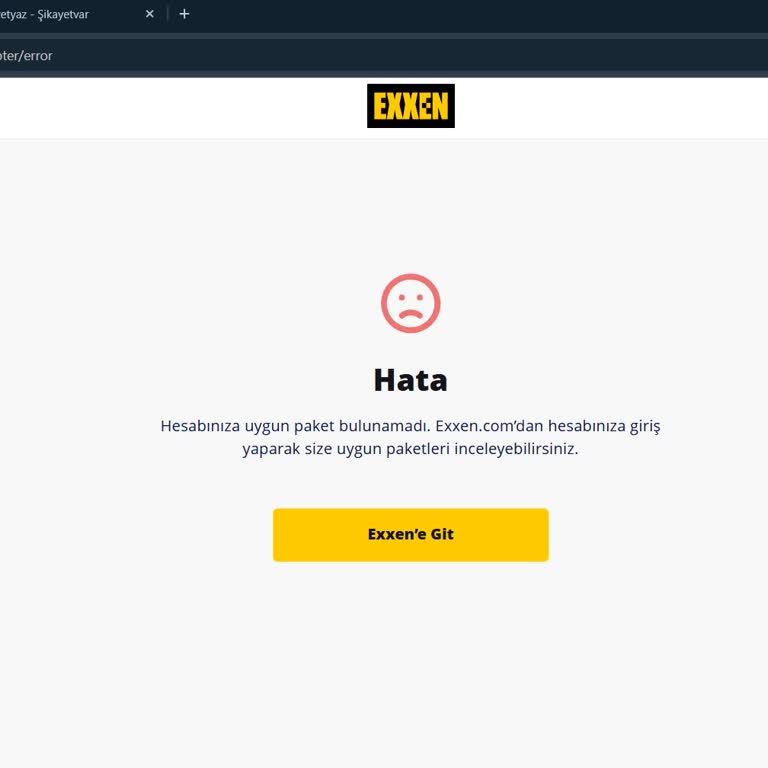Click the "Hata" heading
Viewport: 768px width, 768px height.
click(x=410, y=380)
